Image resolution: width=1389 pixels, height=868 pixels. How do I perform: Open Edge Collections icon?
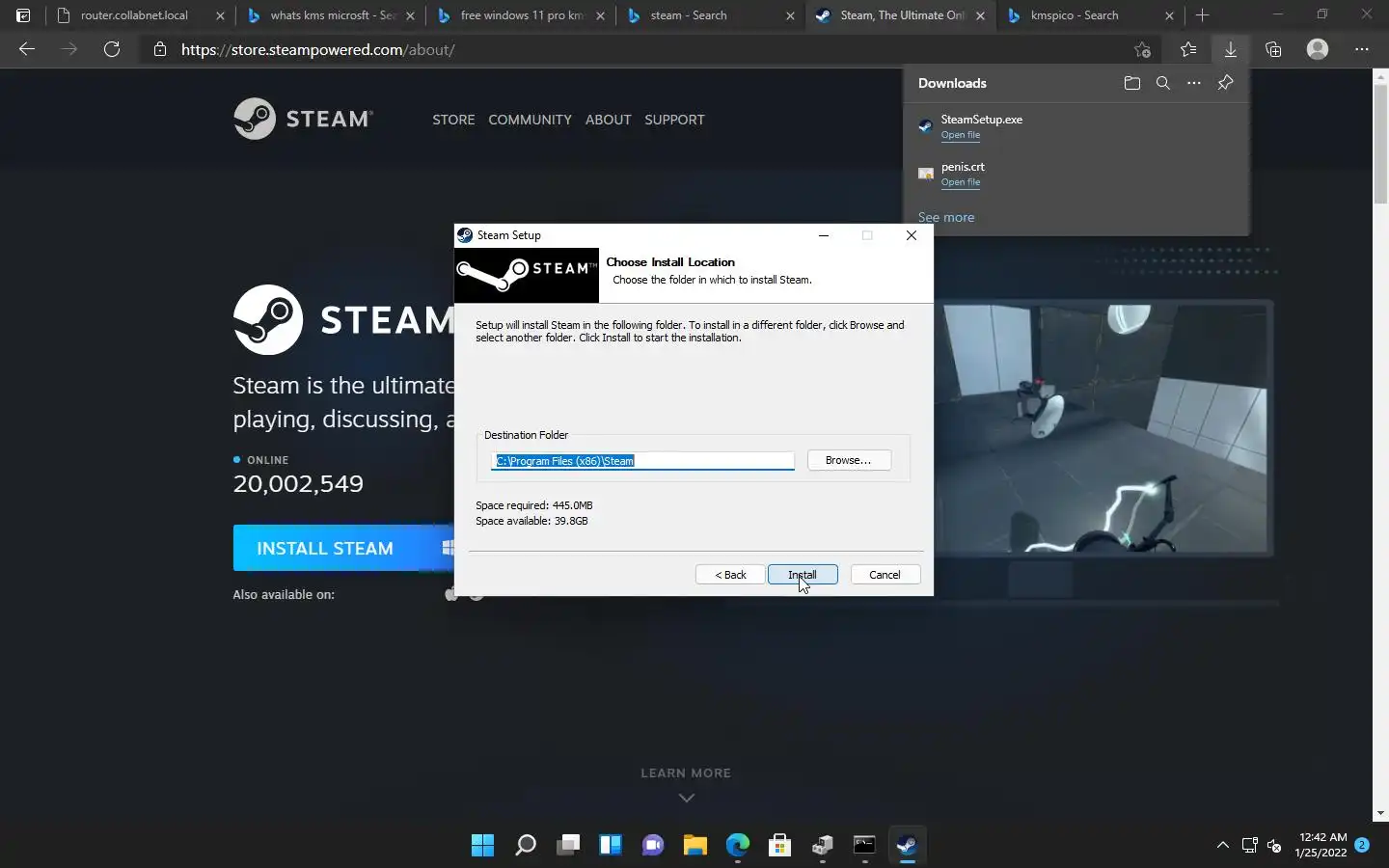[1273, 49]
